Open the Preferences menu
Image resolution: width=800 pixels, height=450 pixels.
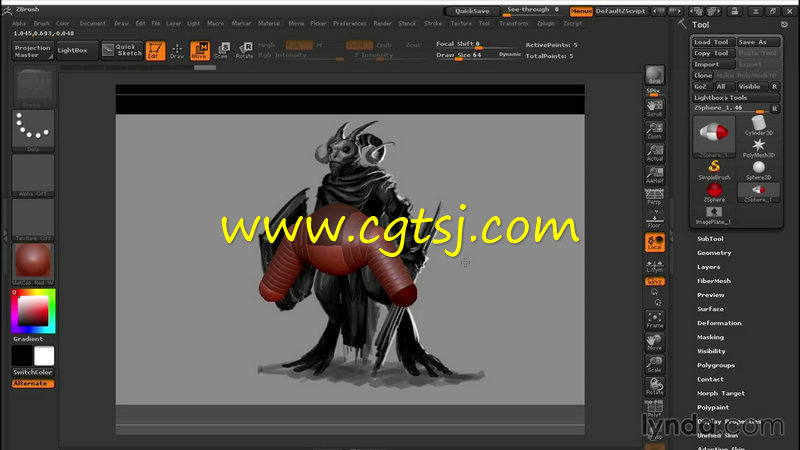[349, 23]
